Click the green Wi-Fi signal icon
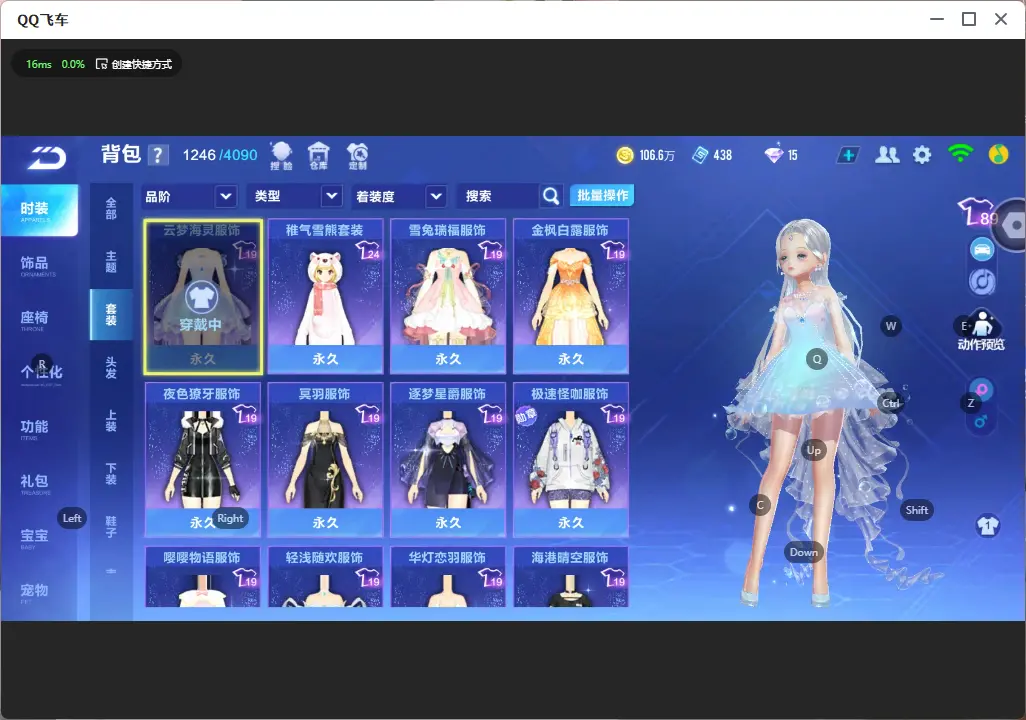The image size is (1026, 720). (960, 154)
